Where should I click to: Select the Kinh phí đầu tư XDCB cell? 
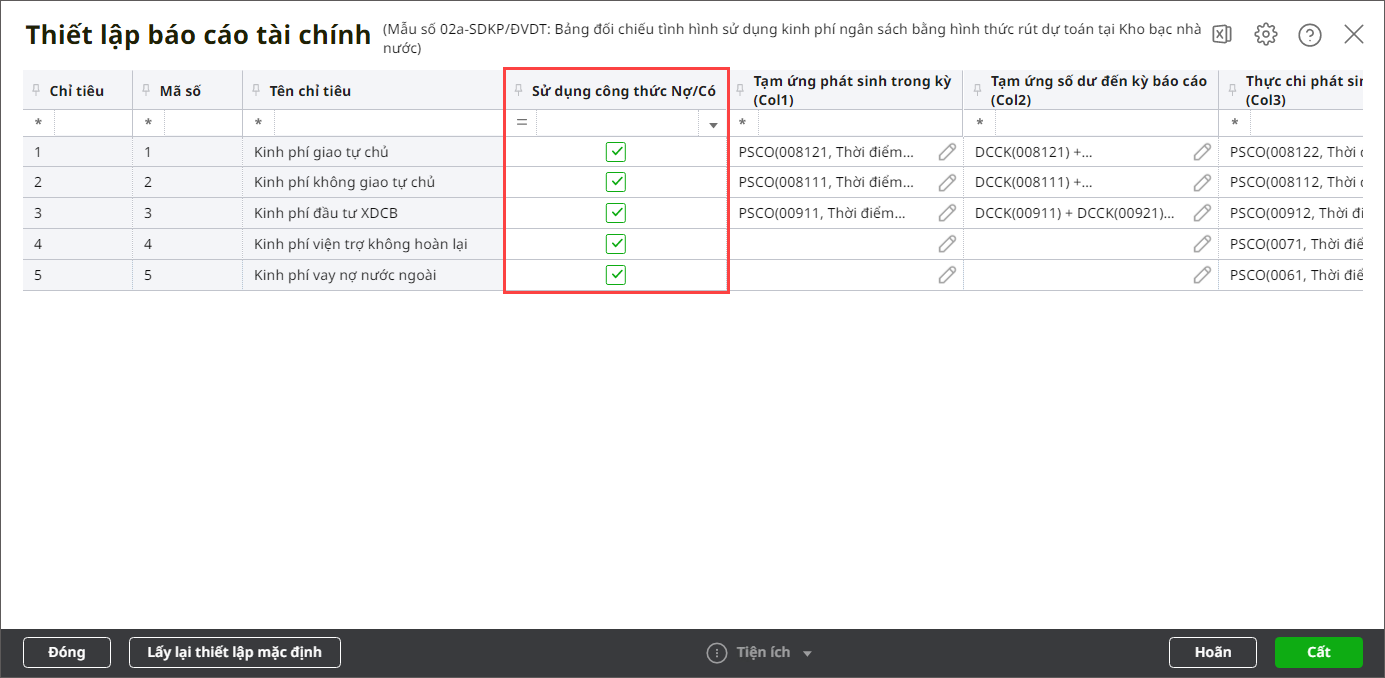(373, 213)
